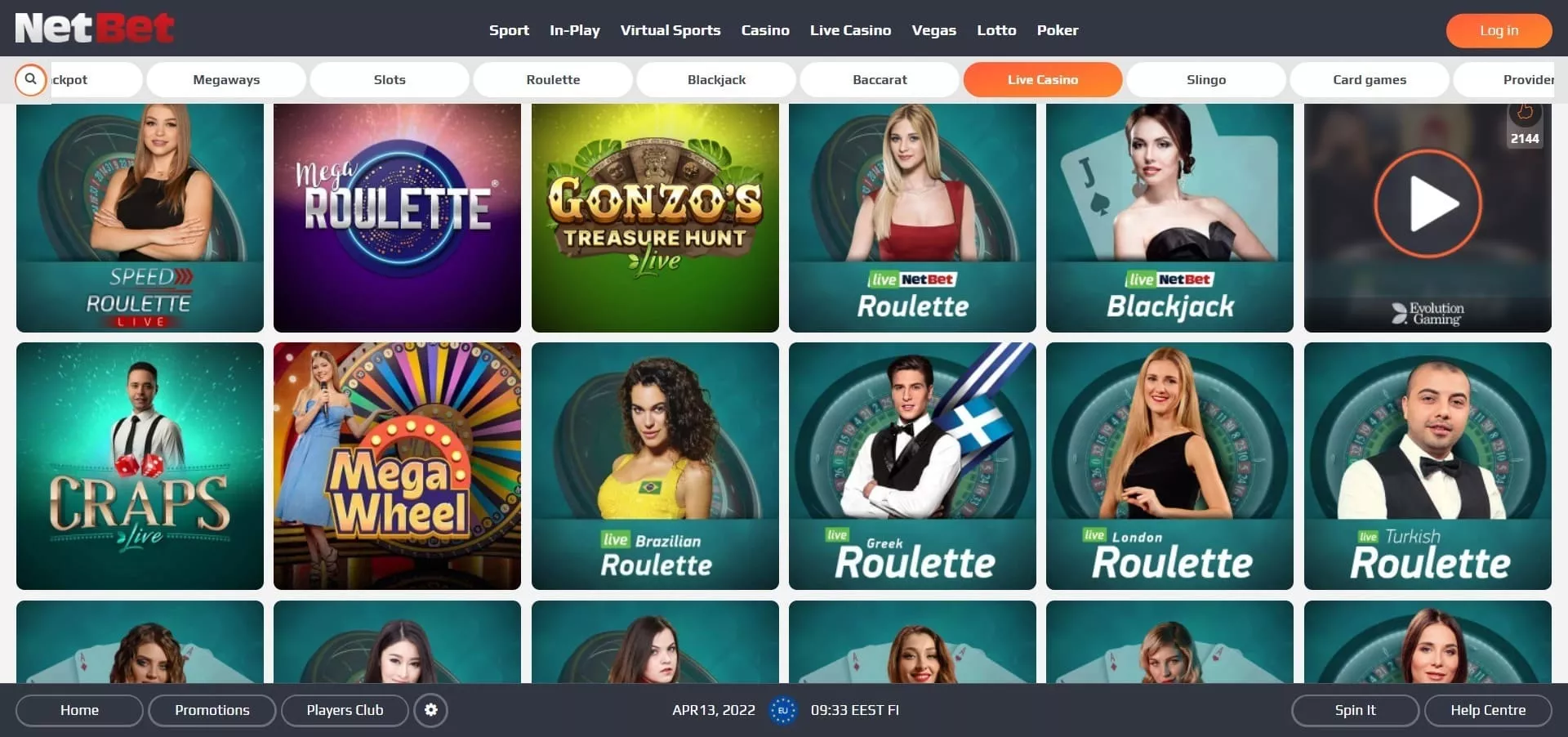Viewport: 1568px width, 737px height.
Task: Open Gonzo's Treasure Hunt Live
Action: (655, 217)
